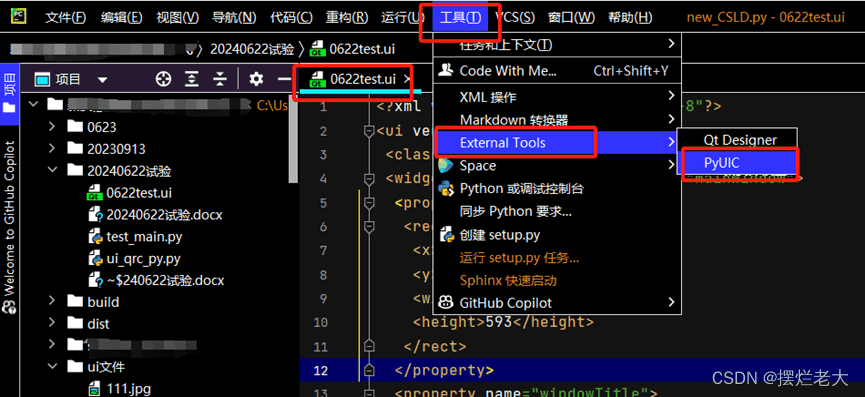Click the Code With Me person icon
Screen dimensions: 865x397
tap(445, 71)
